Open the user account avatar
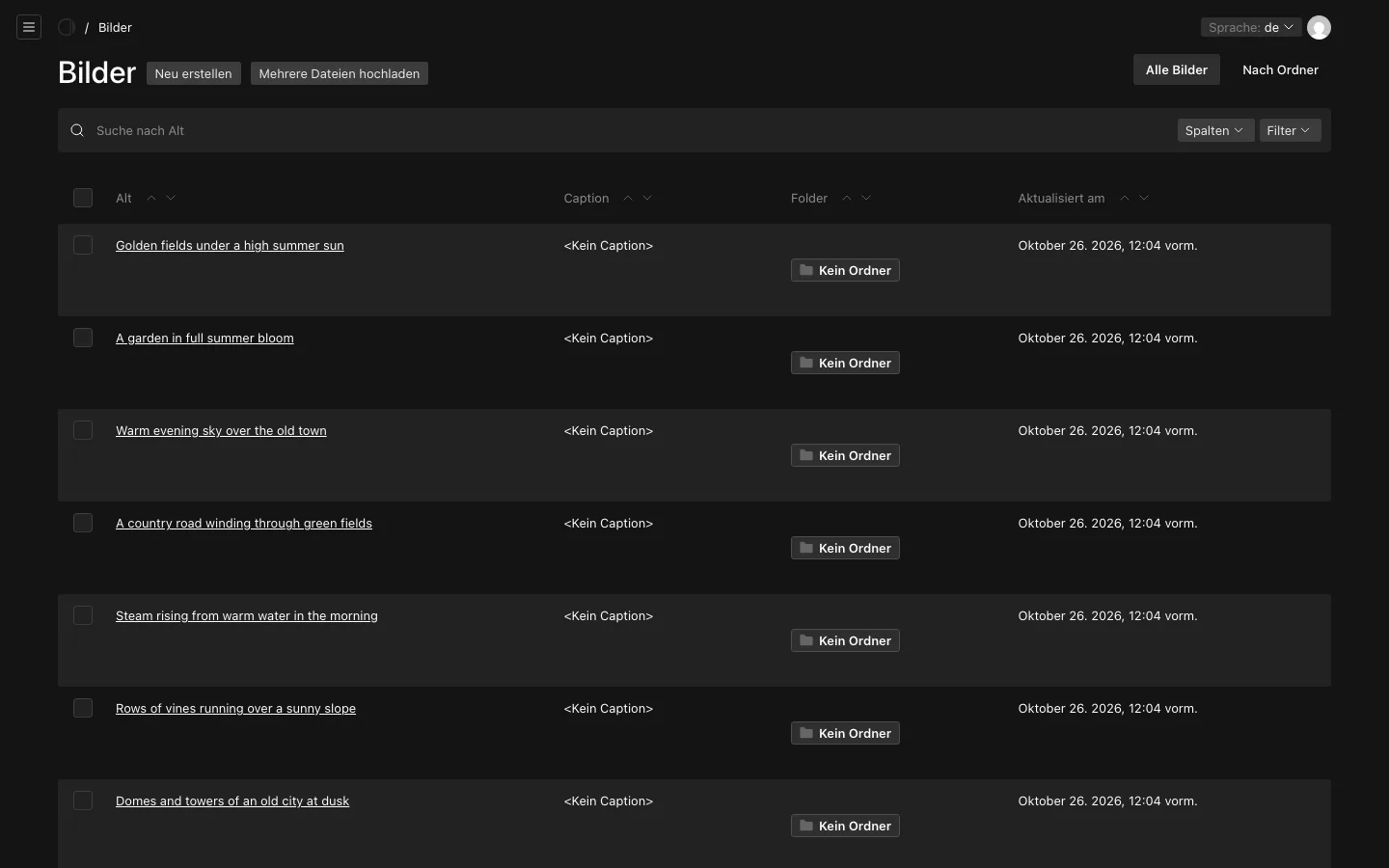Viewport: 1389px width, 868px height. (1319, 27)
